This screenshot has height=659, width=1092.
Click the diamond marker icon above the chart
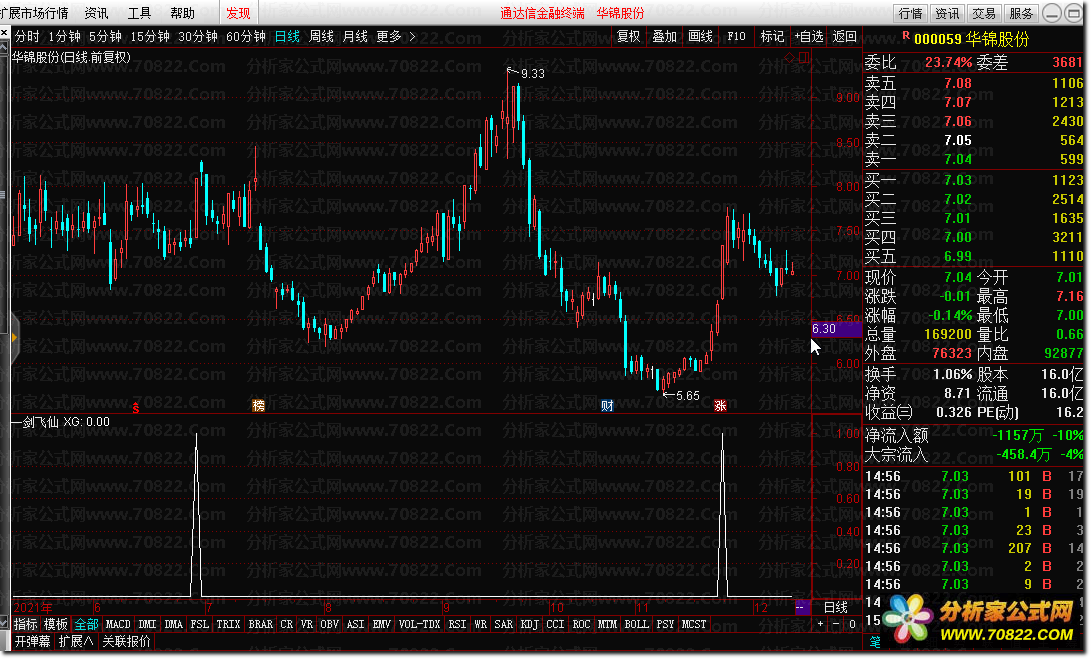pos(789,58)
